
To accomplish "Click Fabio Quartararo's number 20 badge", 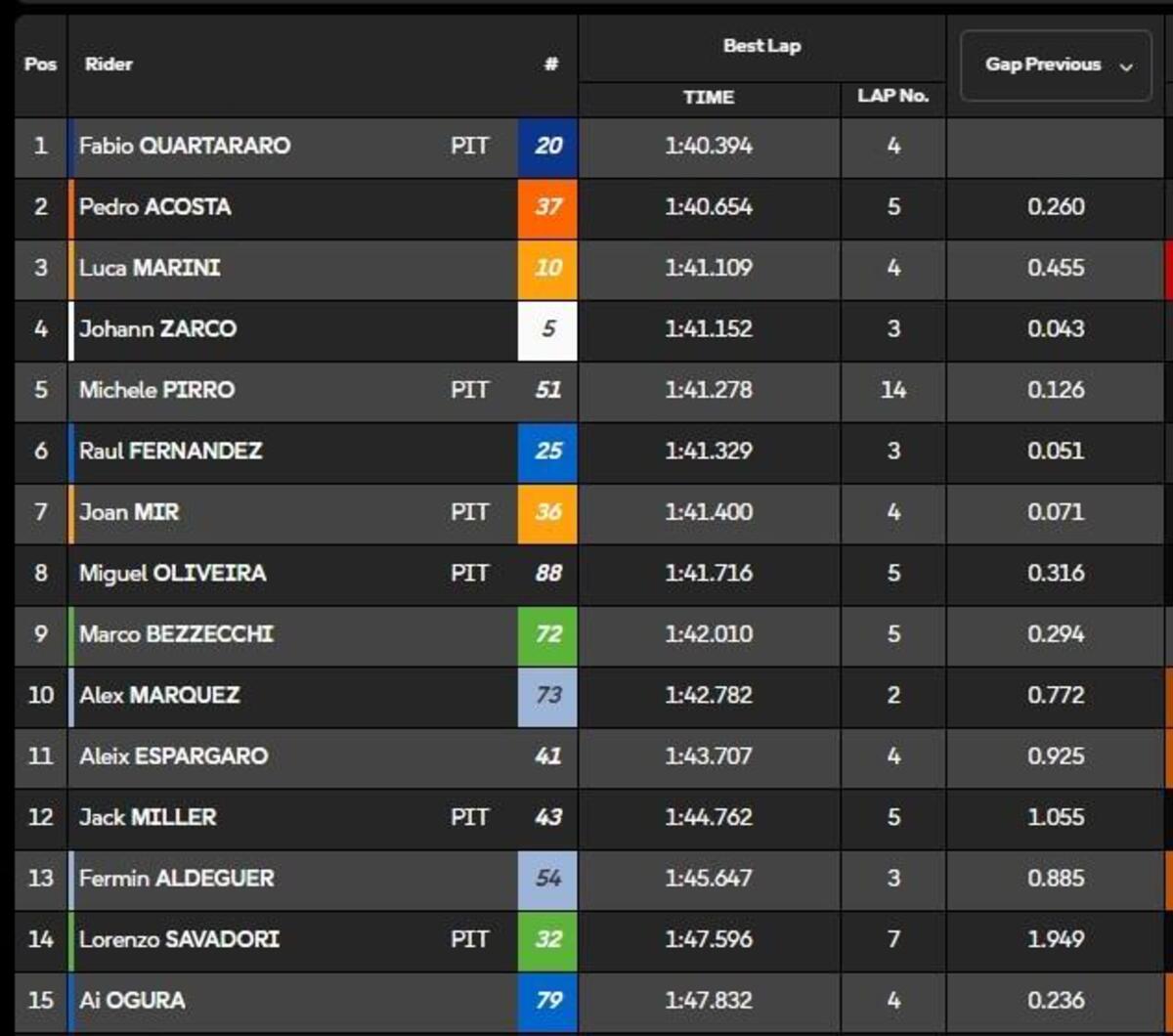I will (547, 147).
